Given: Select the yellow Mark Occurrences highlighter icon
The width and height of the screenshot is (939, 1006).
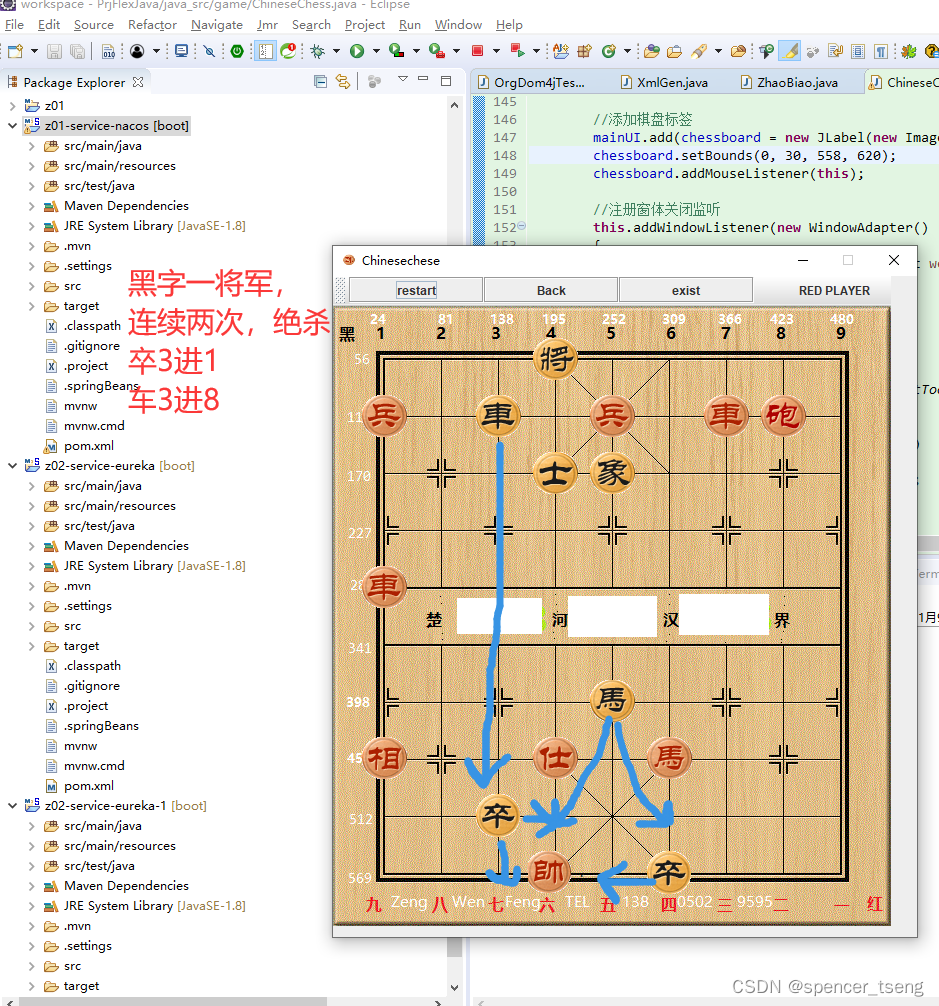Looking at the screenshot, I should [788, 50].
